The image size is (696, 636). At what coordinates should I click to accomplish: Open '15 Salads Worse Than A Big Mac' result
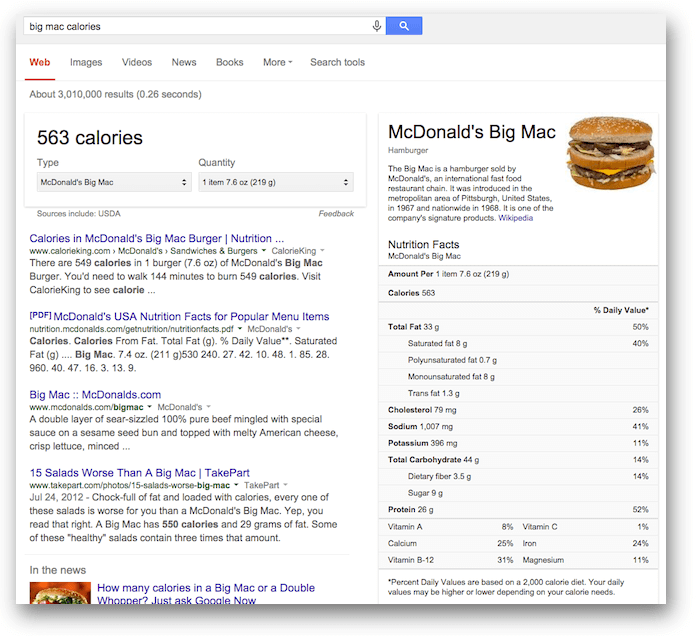tap(139, 473)
